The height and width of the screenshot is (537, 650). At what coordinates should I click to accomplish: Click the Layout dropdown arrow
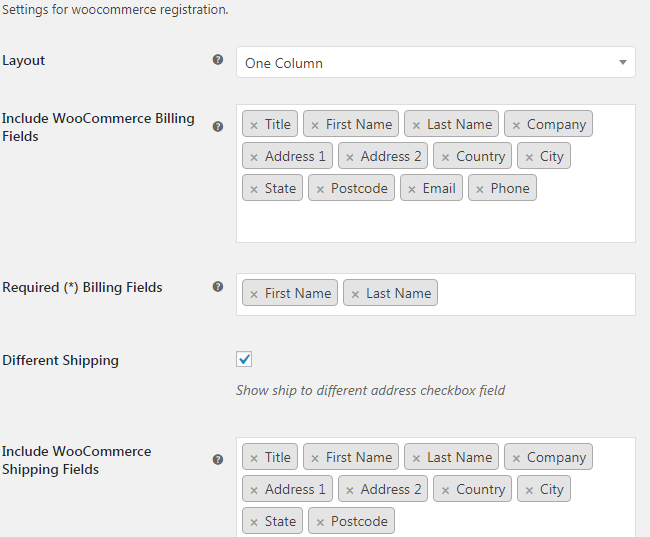pyautogui.click(x=623, y=62)
